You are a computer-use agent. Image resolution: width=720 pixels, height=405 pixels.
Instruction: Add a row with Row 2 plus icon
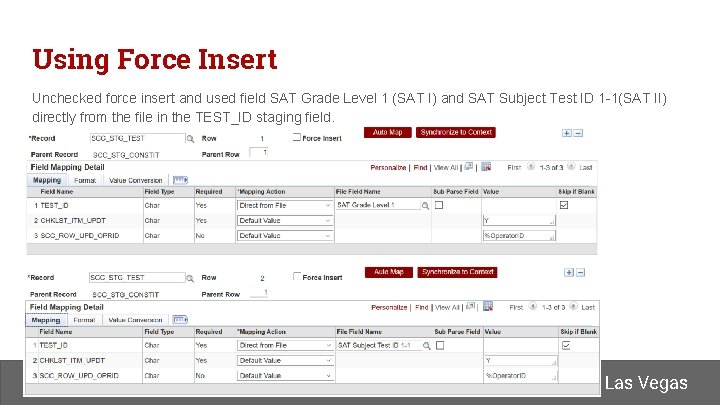tap(568, 273)
